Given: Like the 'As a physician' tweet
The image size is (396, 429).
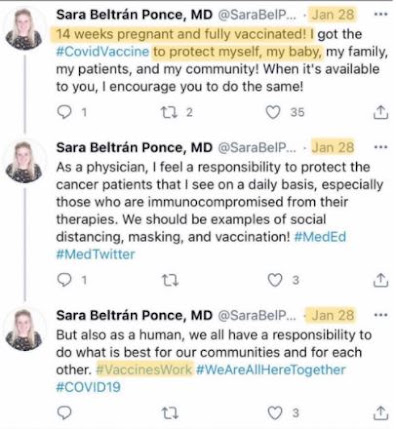Looking at the screenshot, I should [275, 280].
